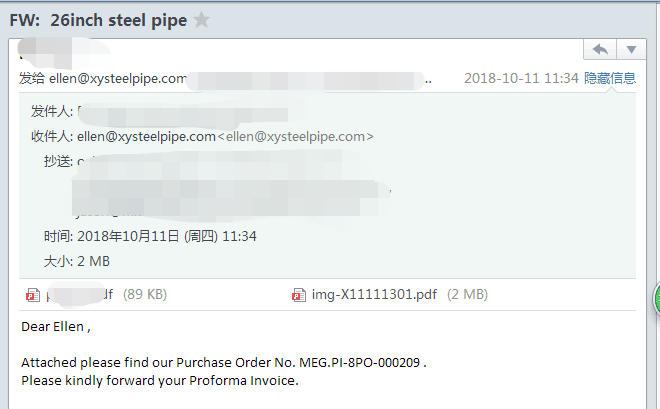Click ellen@xysteelpipe.com in the 收件人 row
Image resolution: width=660 pixels, height=409 pixels.
click(x=146, y=137)
